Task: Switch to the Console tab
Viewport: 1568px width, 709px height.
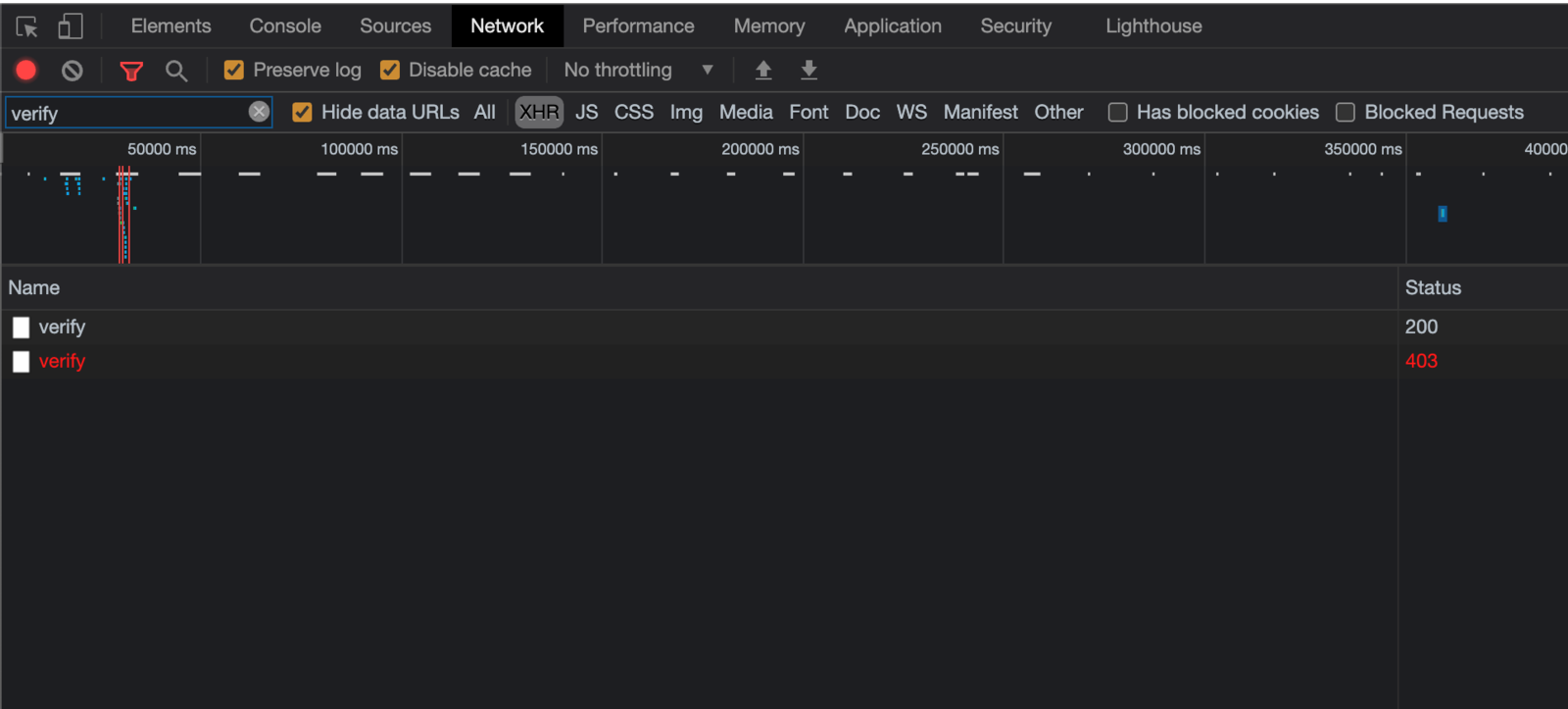Action: tap(285, 26)
